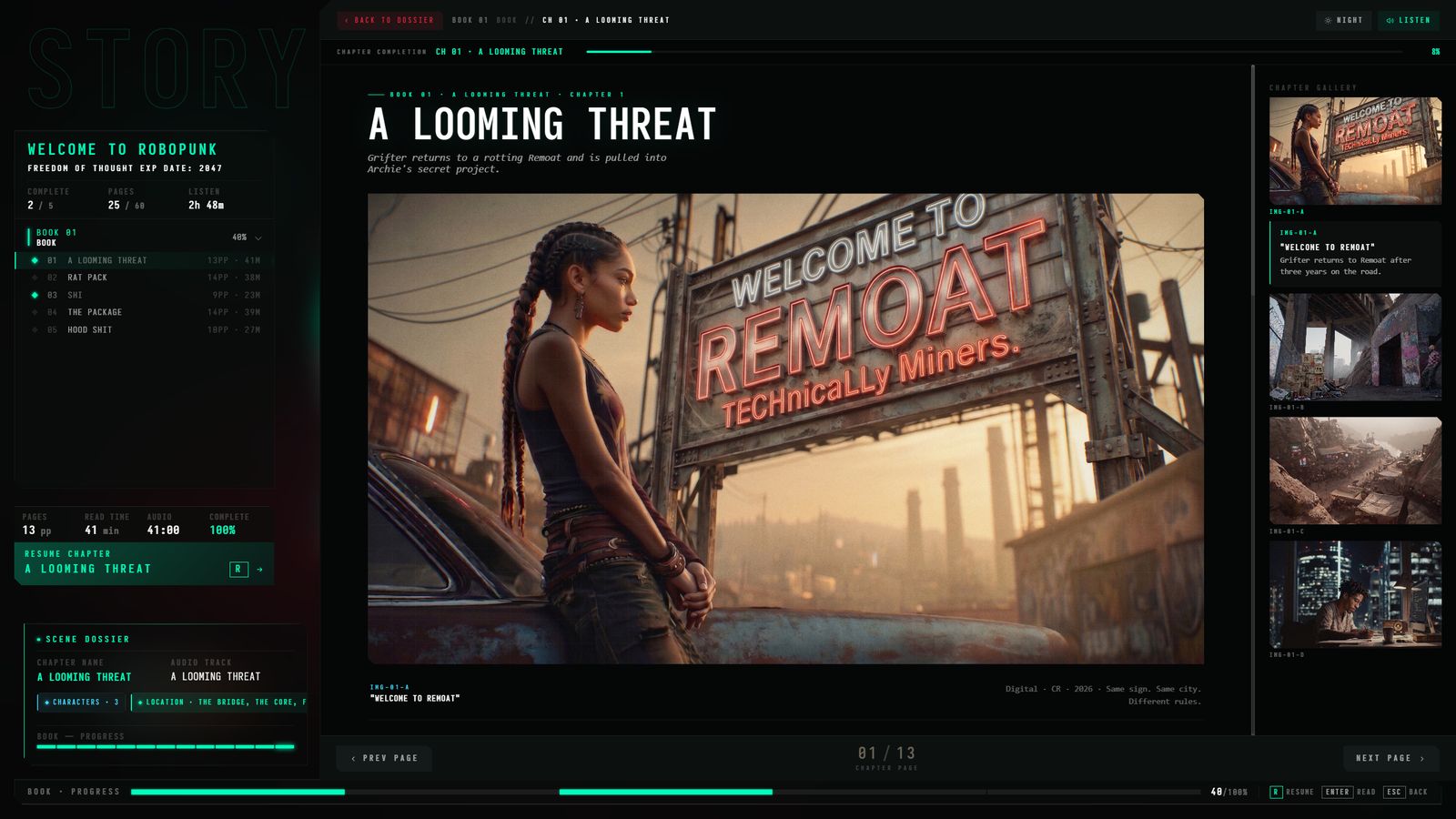The height and width of the screenshot is (819, 1456).
Task: Click the R key badge in Resume Chapter
Action: click(x=238, y=569)
